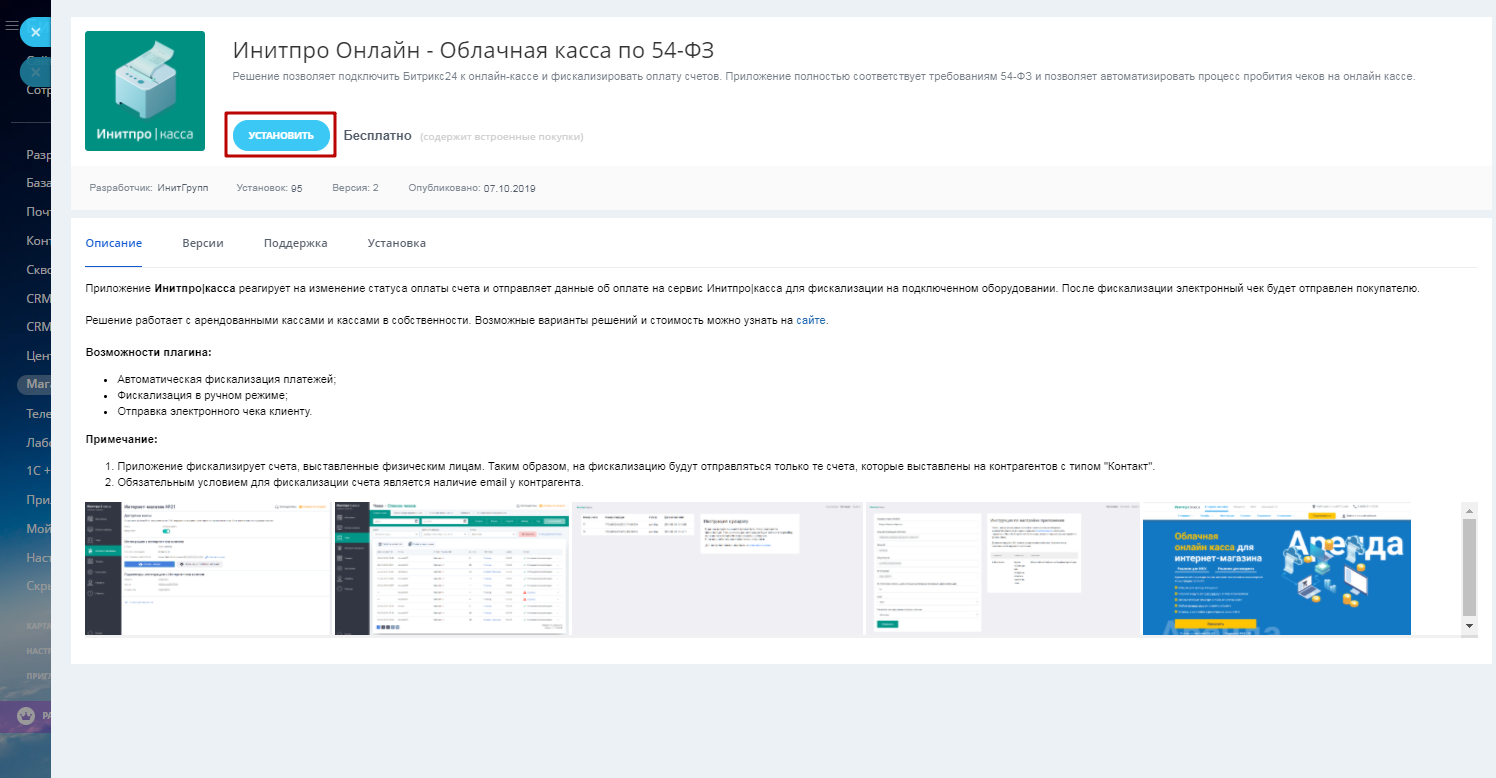Viewport: 1496px width, 778px height.
Task: Click 'Установок: 95' text
Action: coord(269,188)
